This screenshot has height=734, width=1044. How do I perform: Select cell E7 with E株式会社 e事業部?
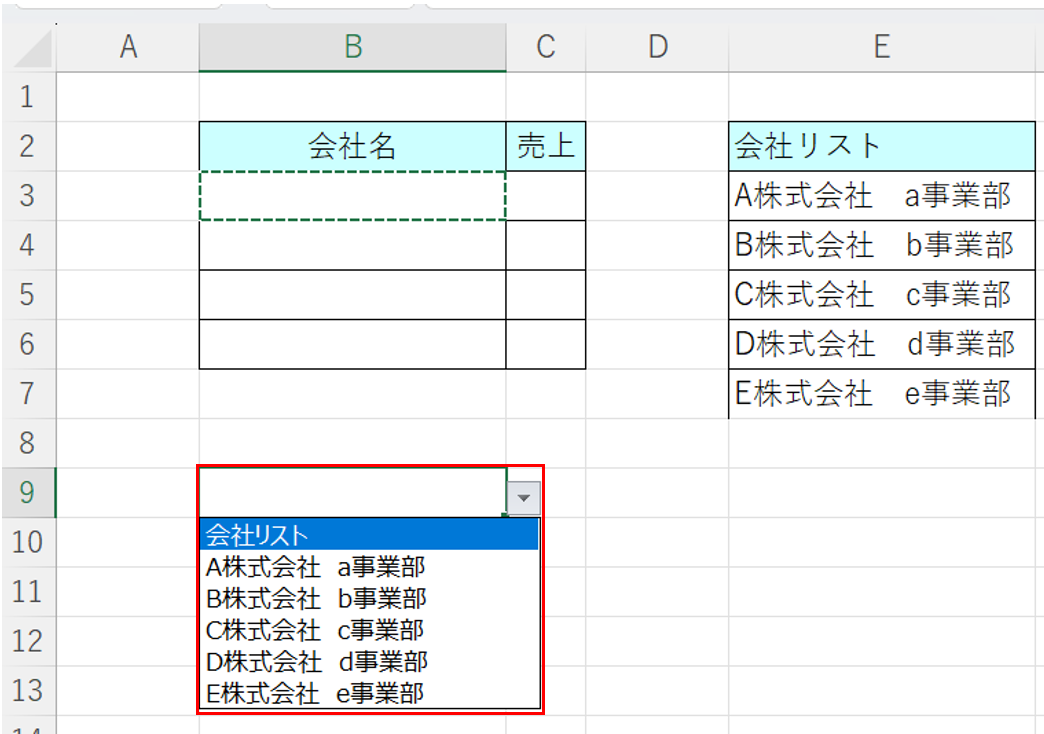882,394
